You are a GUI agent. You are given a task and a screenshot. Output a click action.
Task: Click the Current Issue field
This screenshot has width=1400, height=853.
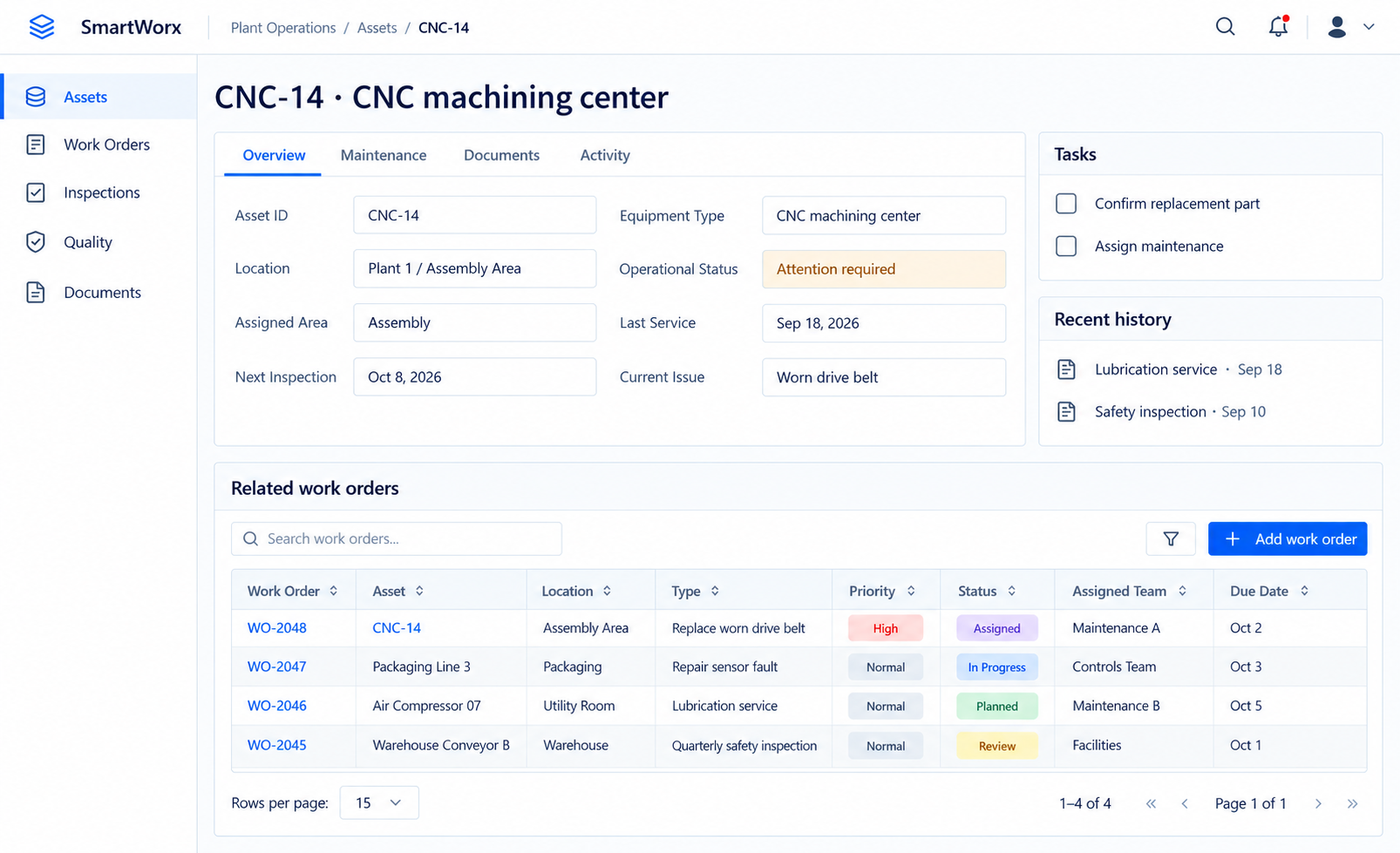pyautogui.click(x=884, y=377)
